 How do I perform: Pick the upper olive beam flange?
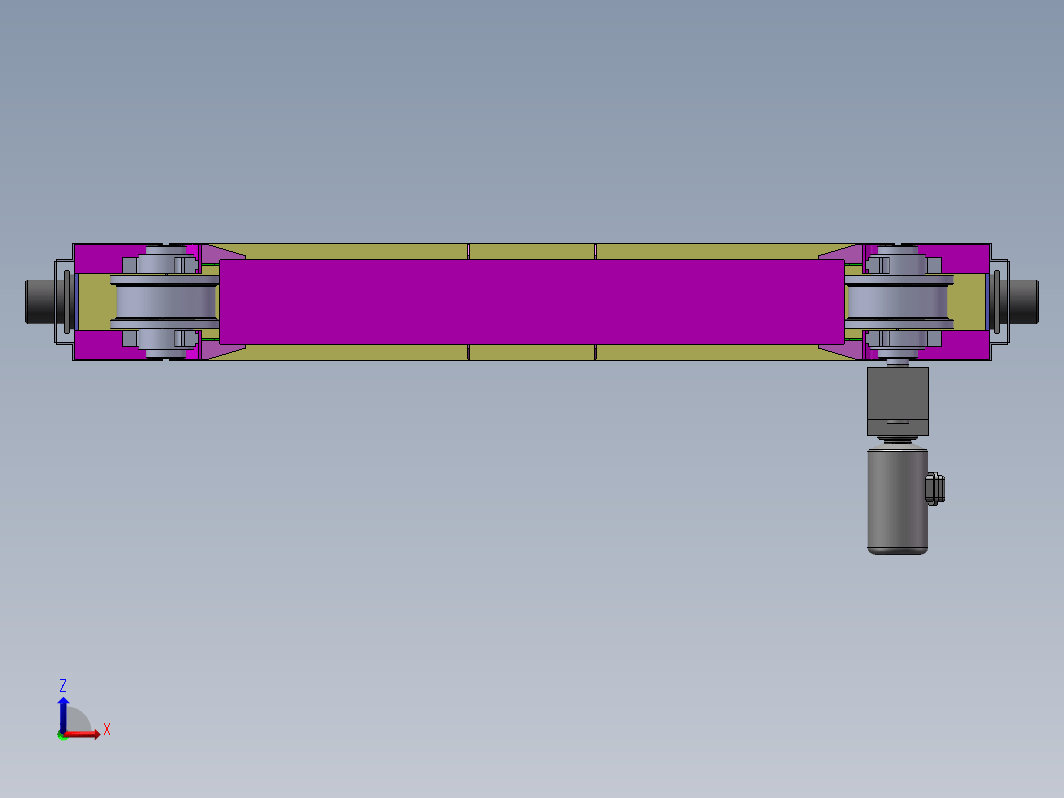tap(532, 251)
